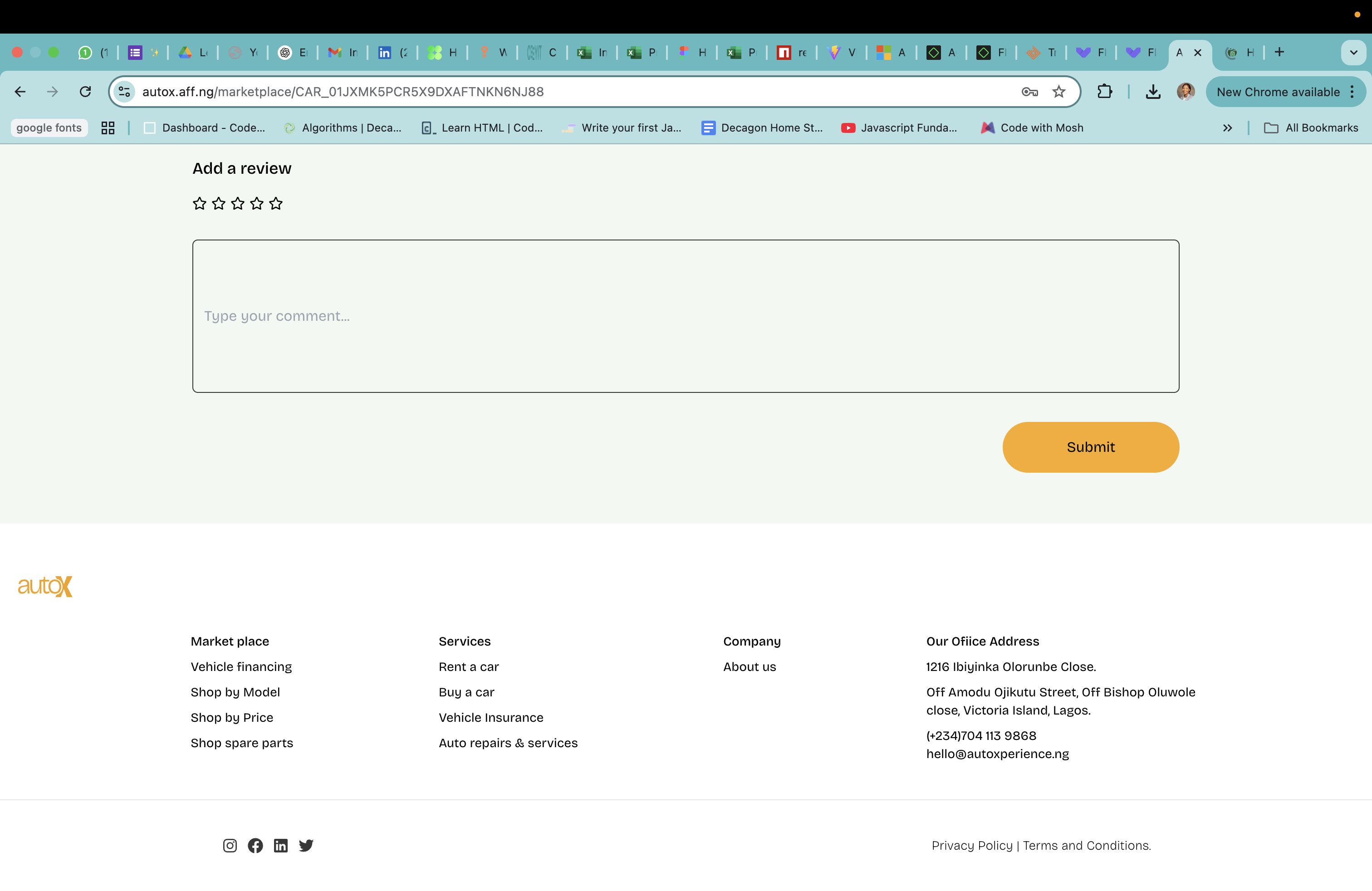1372x891 pixels.
Task: Reload the page
Action: tap(85, 92)
